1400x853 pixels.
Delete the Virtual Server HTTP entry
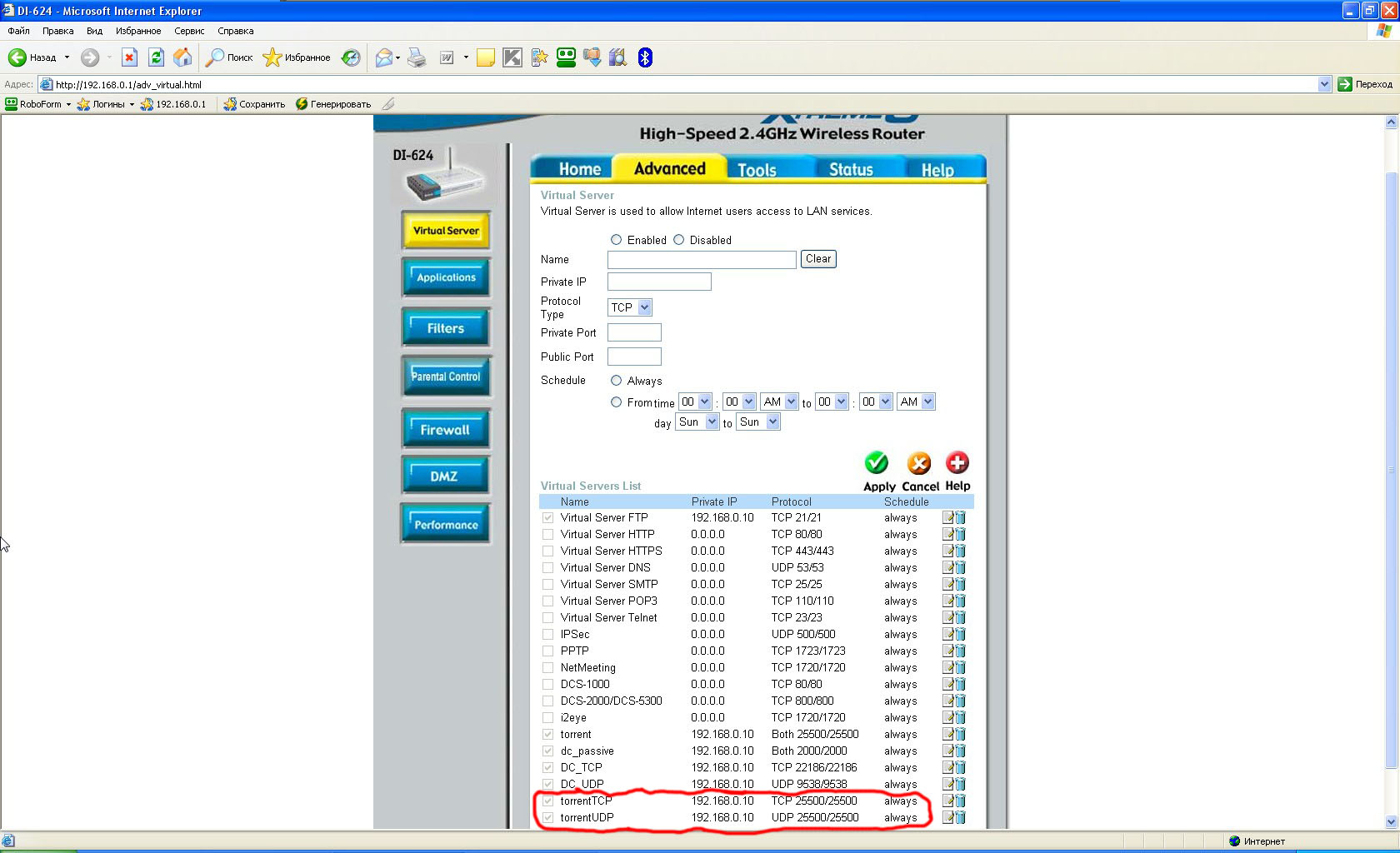click(x=960, y=534)
